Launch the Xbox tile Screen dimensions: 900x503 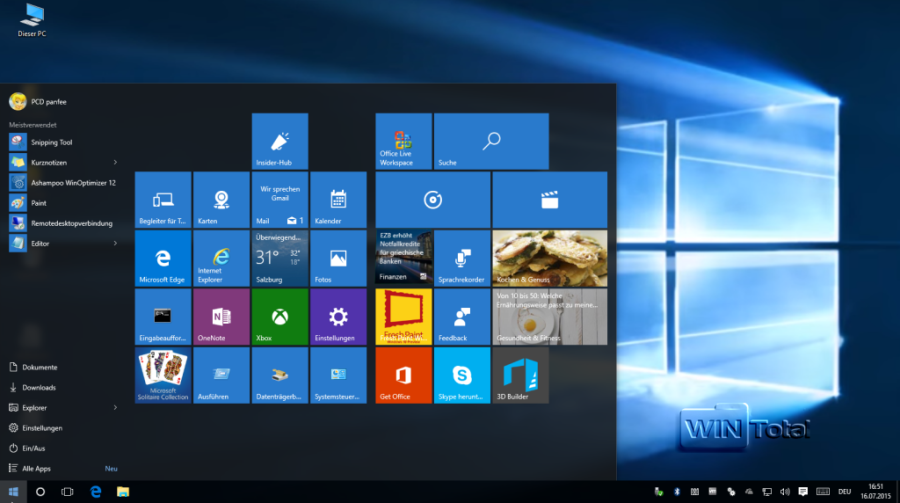point(279,317)
